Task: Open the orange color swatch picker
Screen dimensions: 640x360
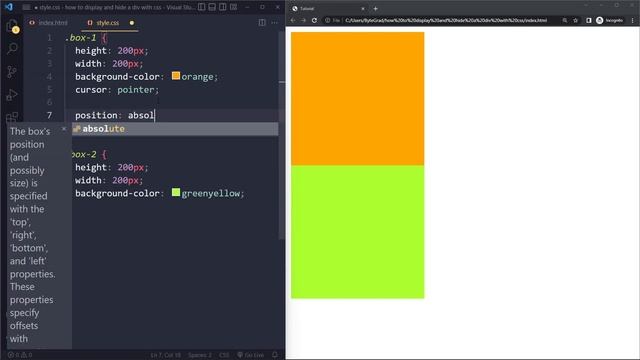Action: pyautogui.click(x=176, y=76)
